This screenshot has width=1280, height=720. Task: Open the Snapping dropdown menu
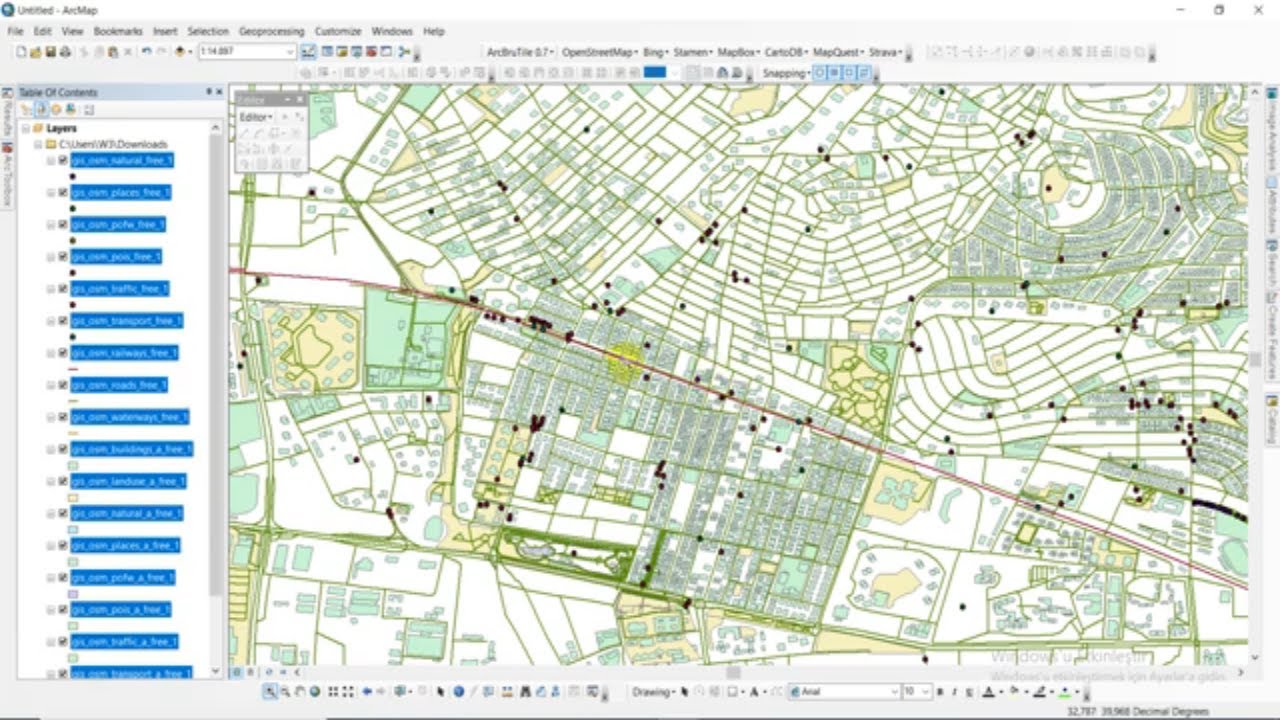(786, 73)
